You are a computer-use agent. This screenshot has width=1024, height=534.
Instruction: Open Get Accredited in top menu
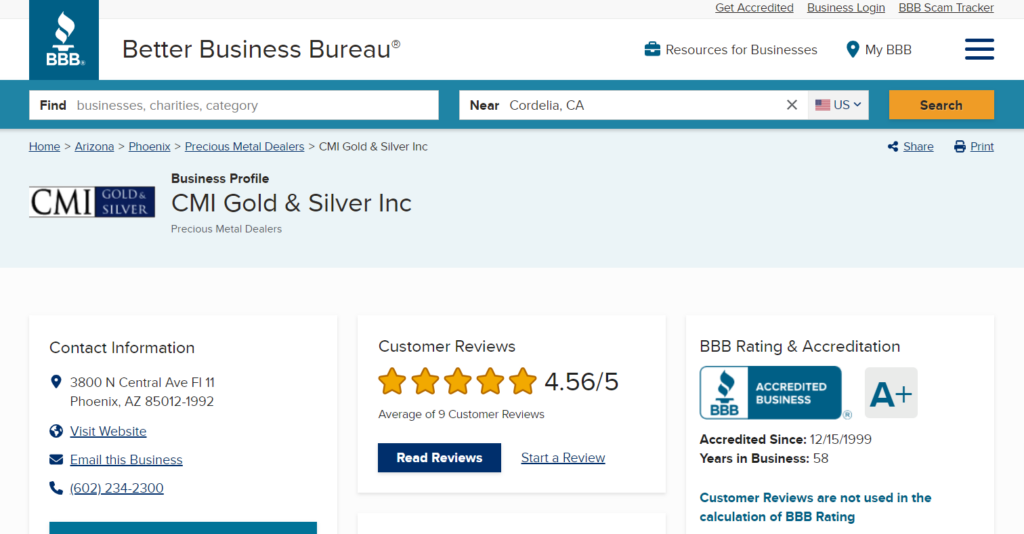pyautogui.click(x=754, y=8)
